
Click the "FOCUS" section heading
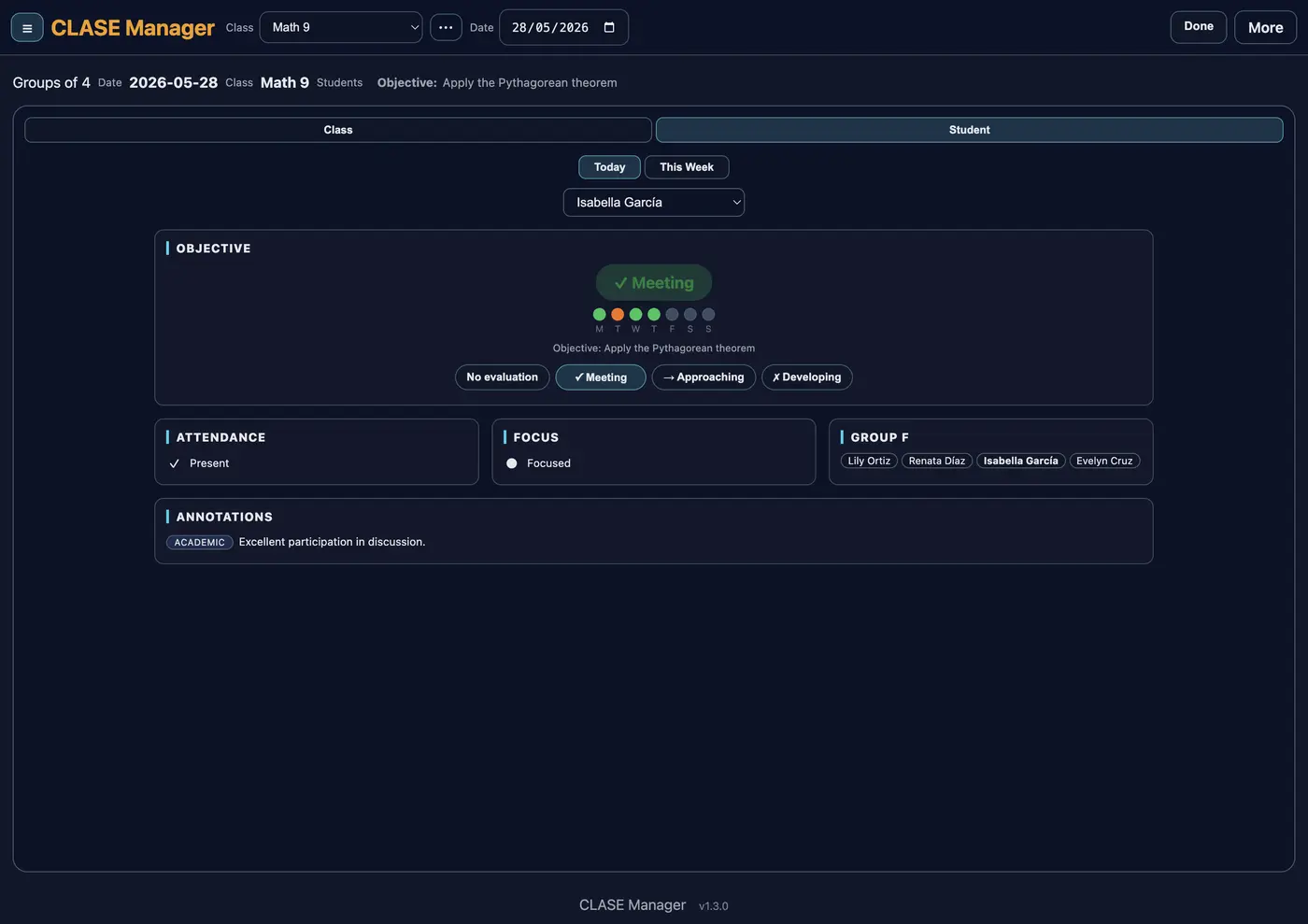[x=535, y=437]
